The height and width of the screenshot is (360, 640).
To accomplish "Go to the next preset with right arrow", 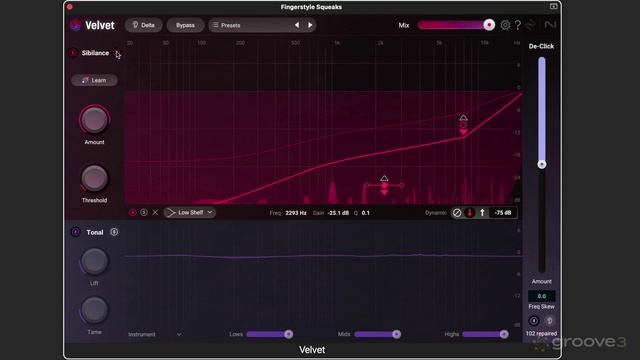I will click(310, 25).
